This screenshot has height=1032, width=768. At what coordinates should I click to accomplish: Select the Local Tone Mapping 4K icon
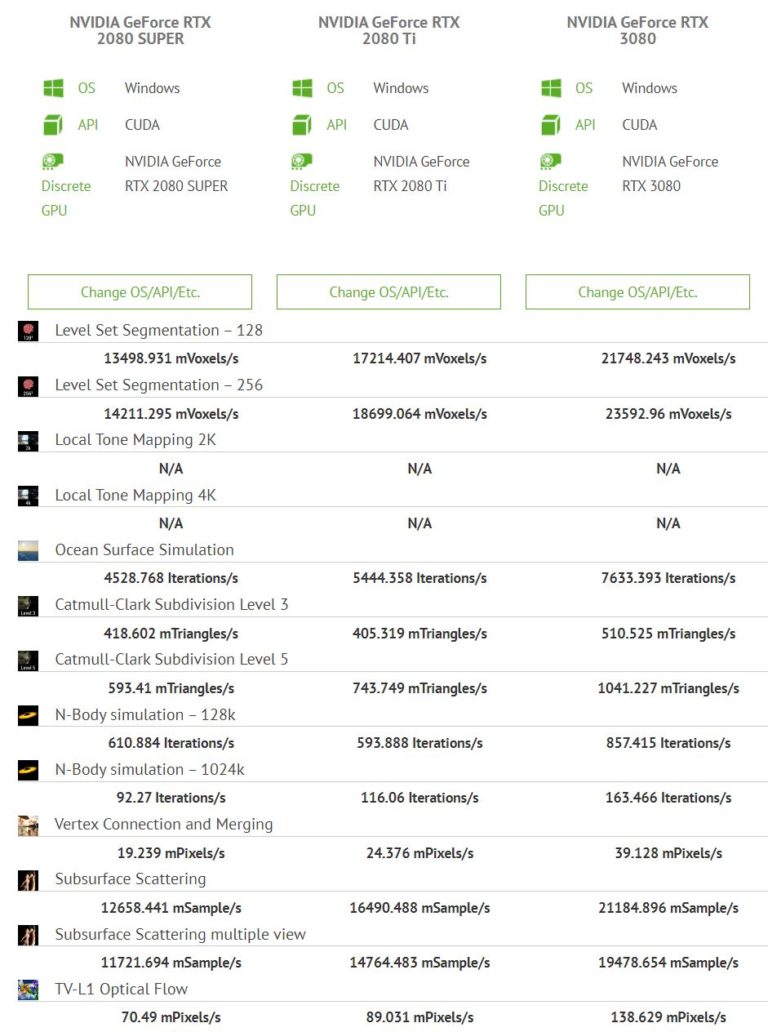(27, 495)
